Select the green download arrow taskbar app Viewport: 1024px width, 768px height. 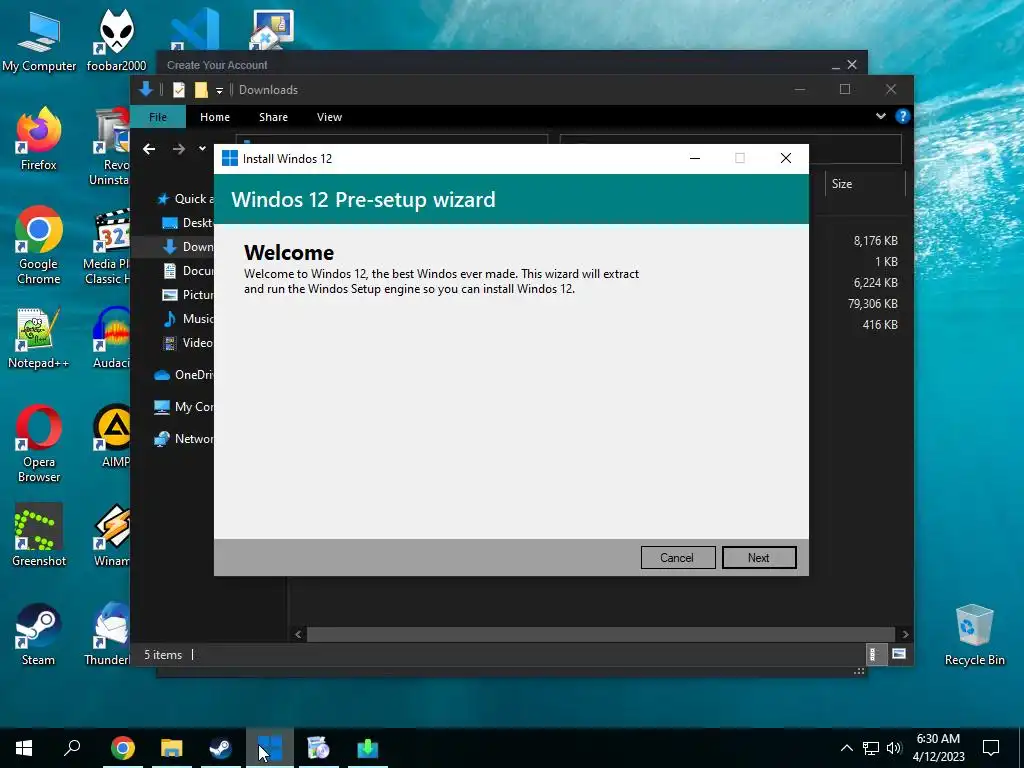coord(368,748)
